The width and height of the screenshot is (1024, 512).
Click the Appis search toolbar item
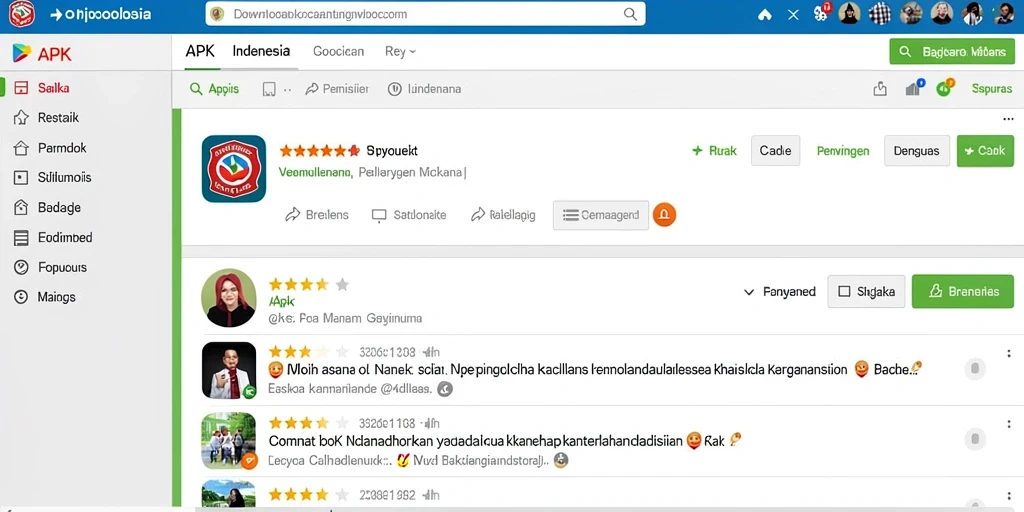tap(214, 89)
